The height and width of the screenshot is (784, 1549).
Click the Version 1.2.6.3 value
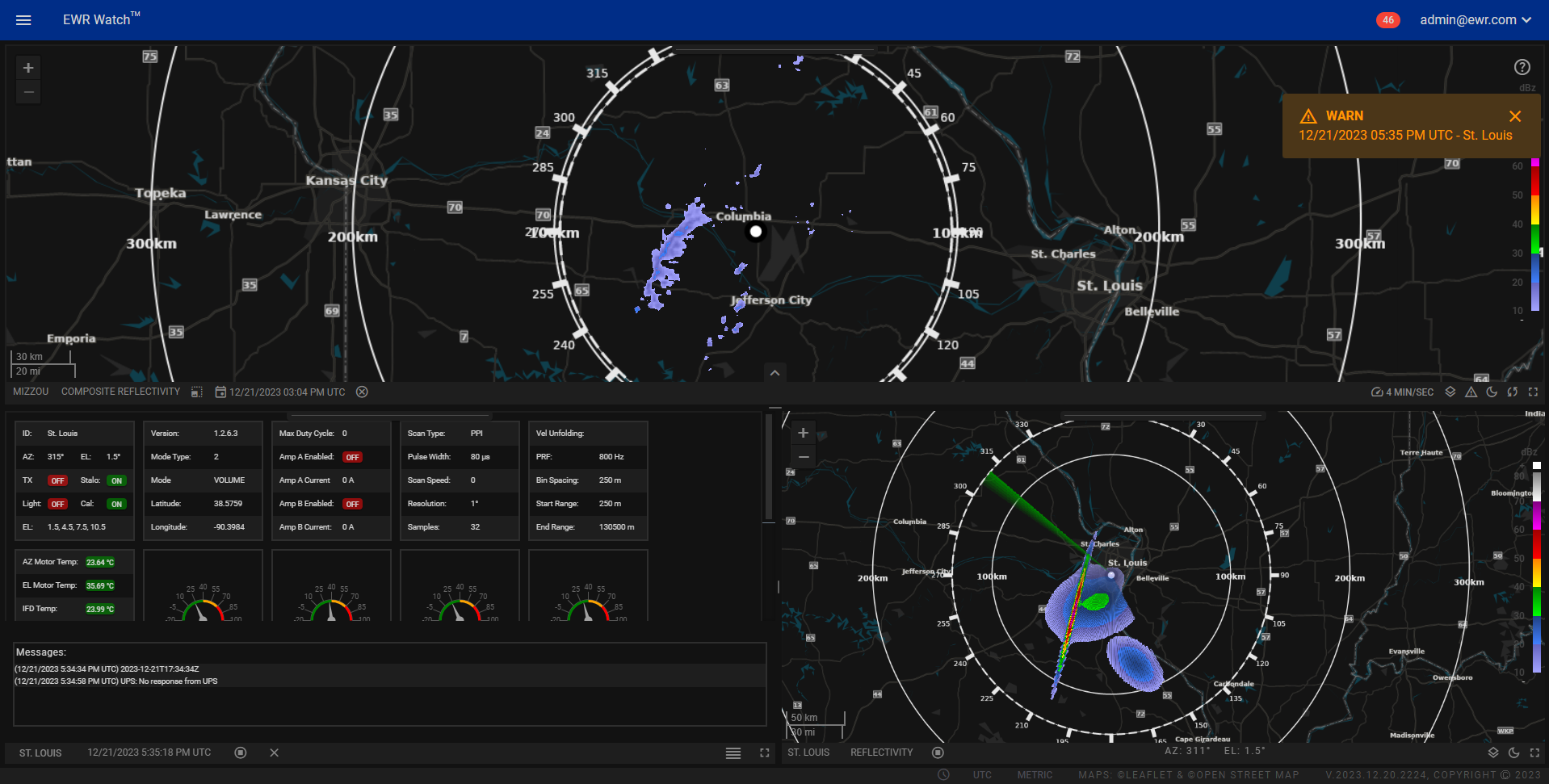(225, 434)
